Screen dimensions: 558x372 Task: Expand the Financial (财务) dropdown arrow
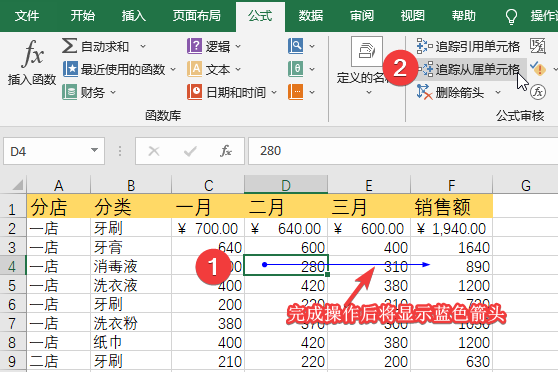113,92
